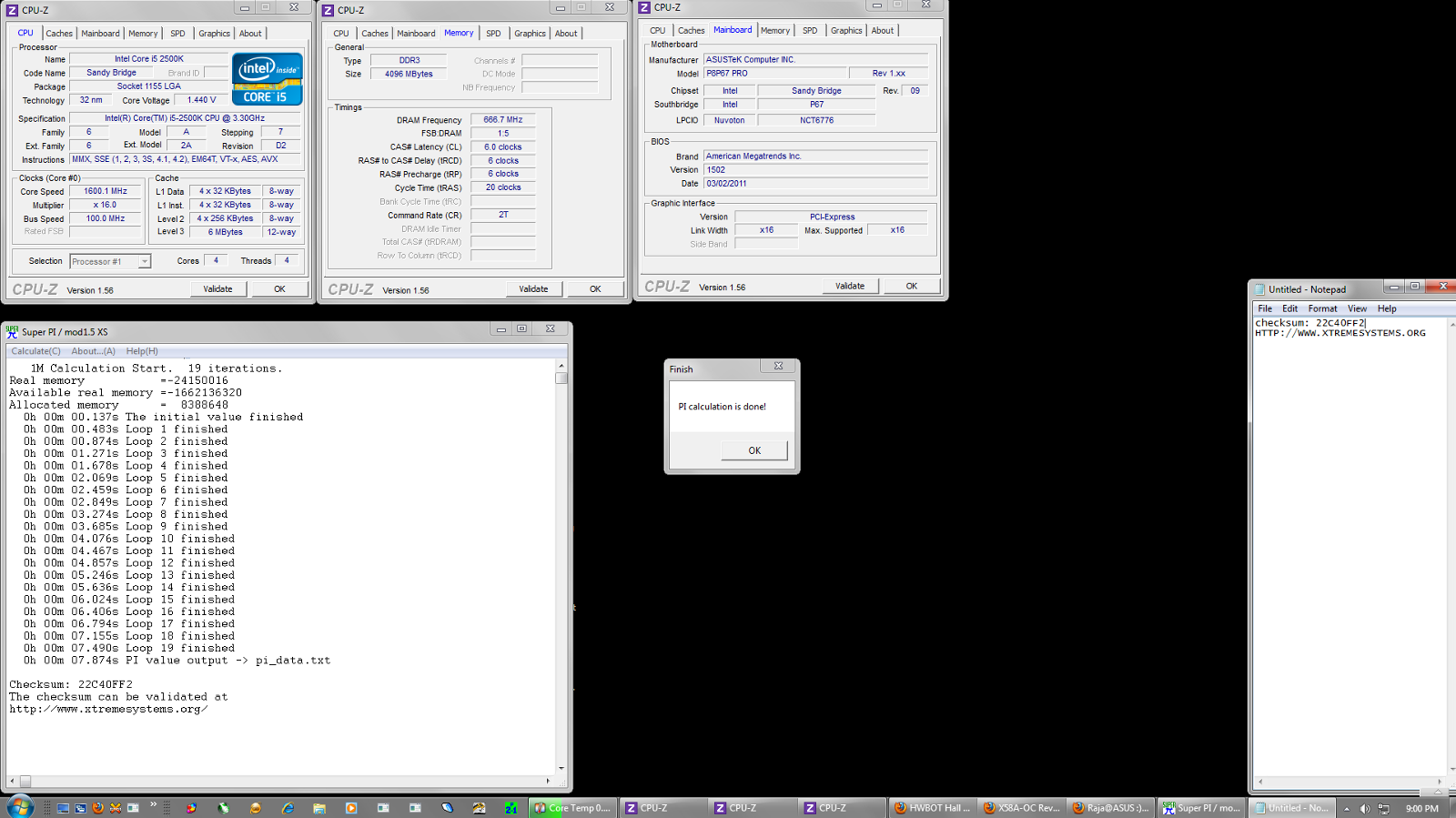Open About...(A) menu in Super PI

pos(93,351)
